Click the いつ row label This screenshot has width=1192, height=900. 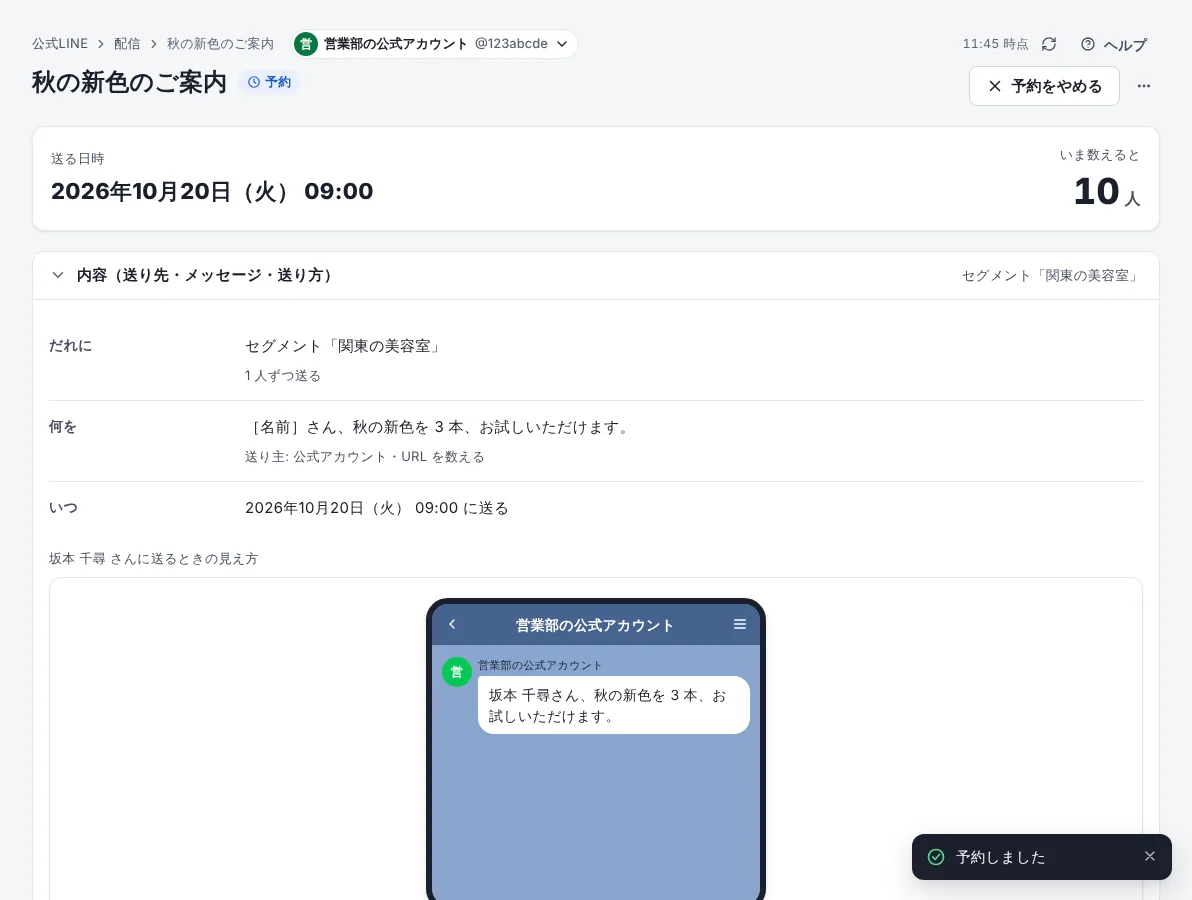[63, 508]
